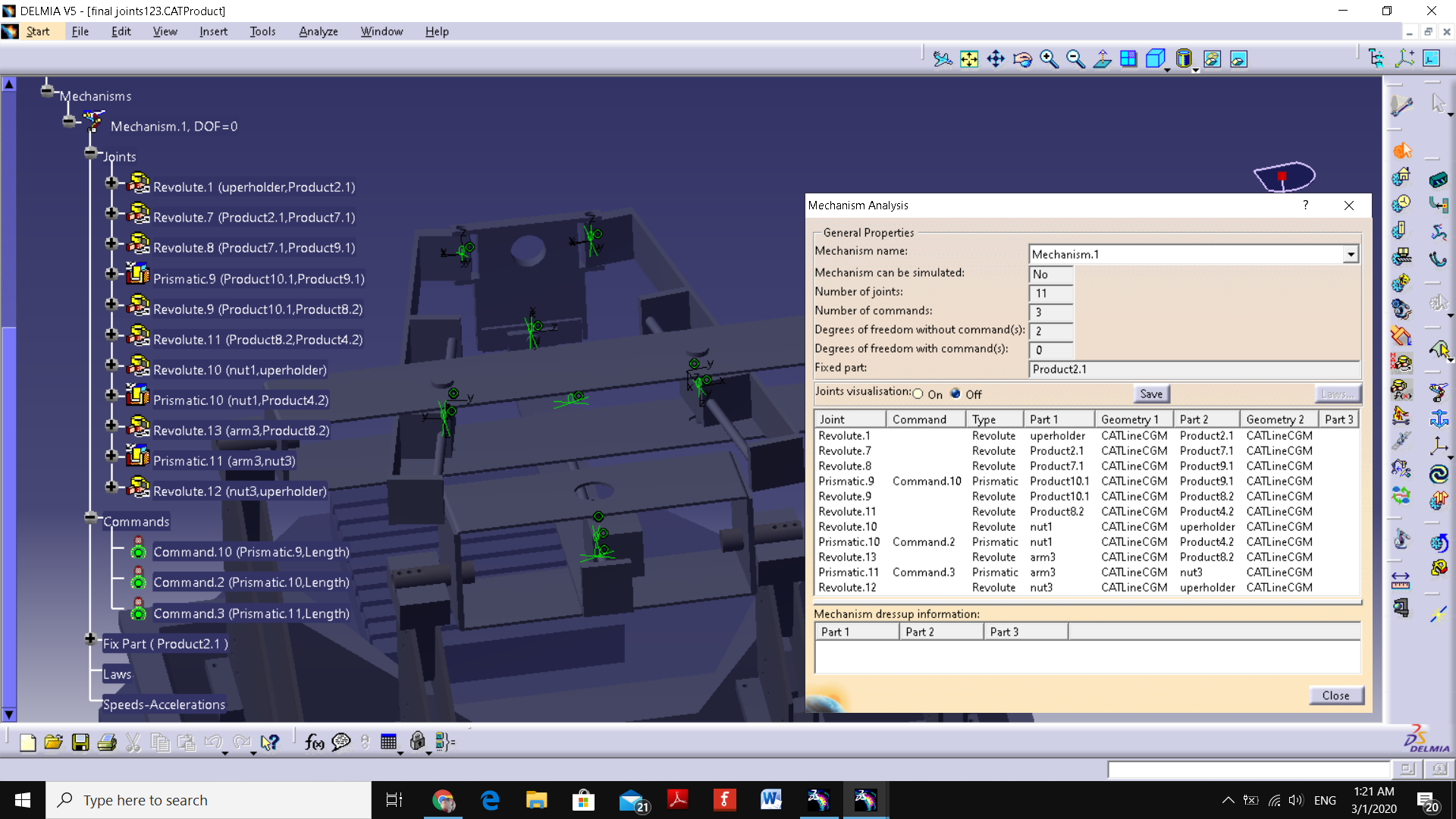Click the Fit All In view icon
1456x819 pixels.
coord(969,59)
